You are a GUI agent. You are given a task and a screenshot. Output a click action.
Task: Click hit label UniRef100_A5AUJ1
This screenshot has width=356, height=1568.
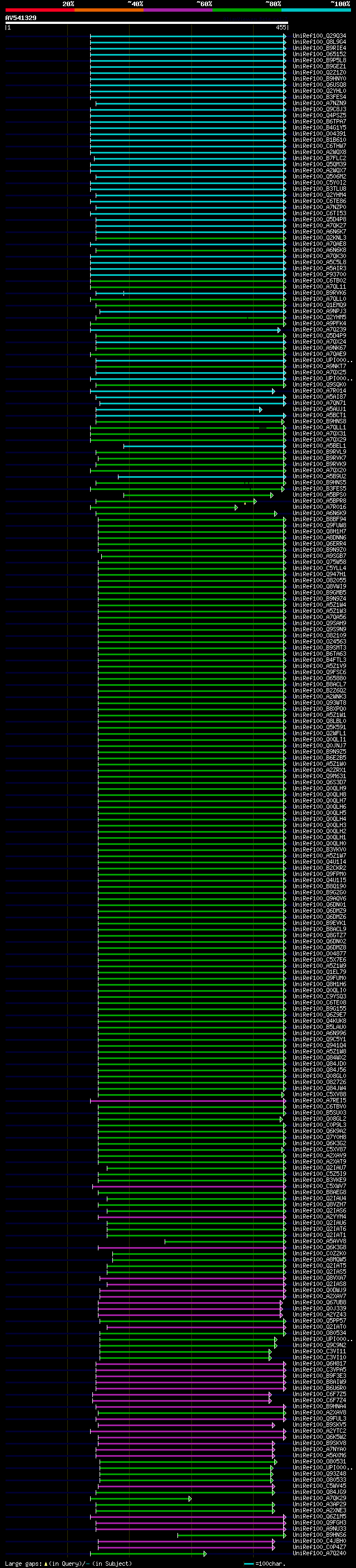(319, 409)
